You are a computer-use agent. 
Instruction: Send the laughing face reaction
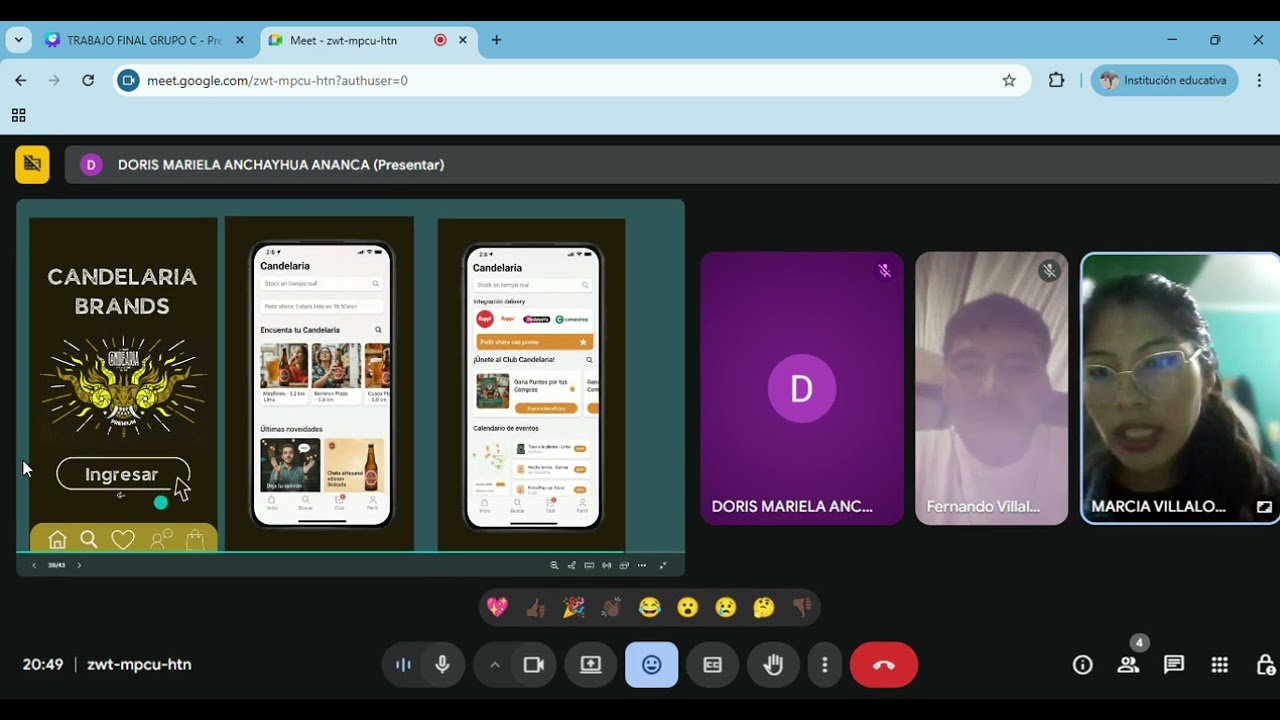(650, 607)
